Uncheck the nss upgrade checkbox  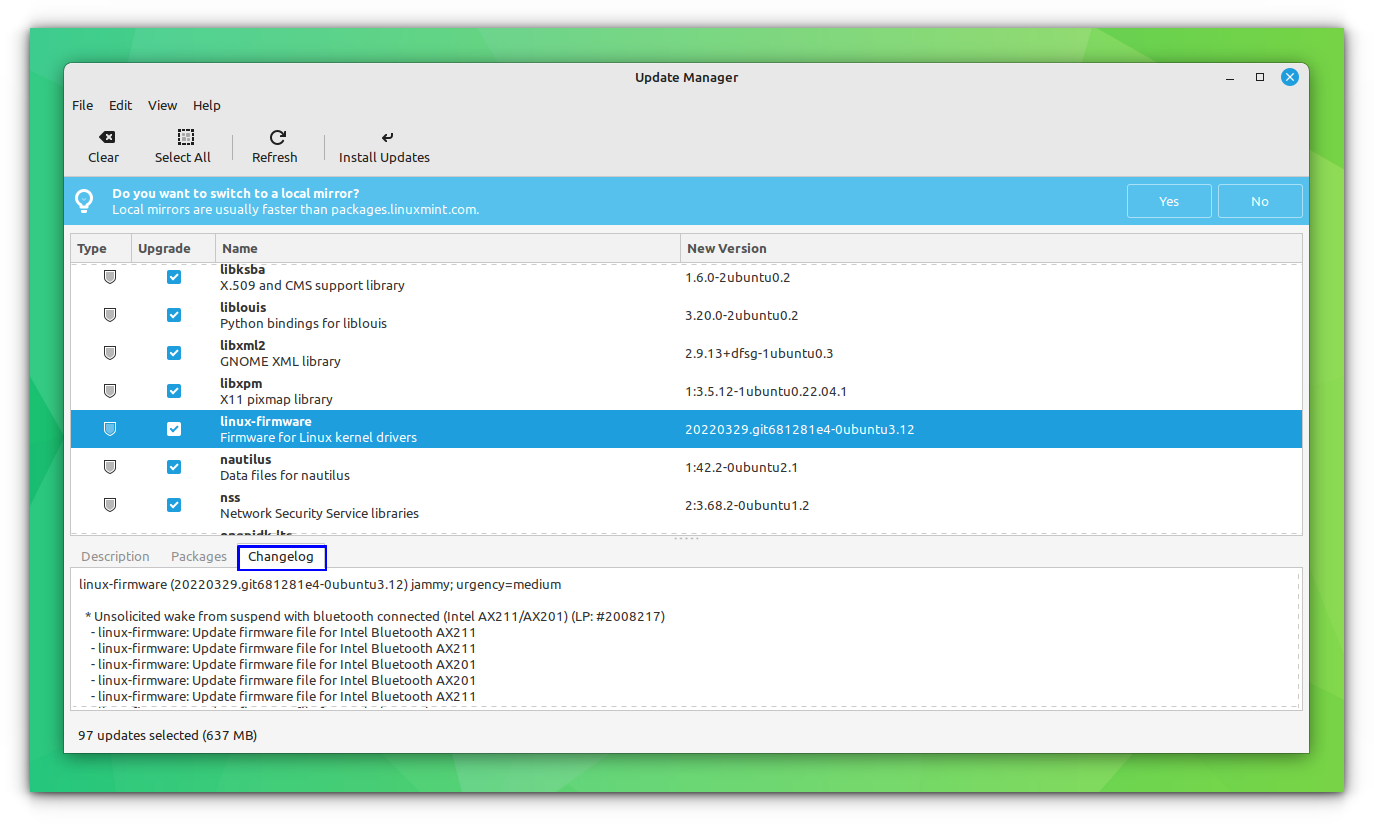click(174, 504)
